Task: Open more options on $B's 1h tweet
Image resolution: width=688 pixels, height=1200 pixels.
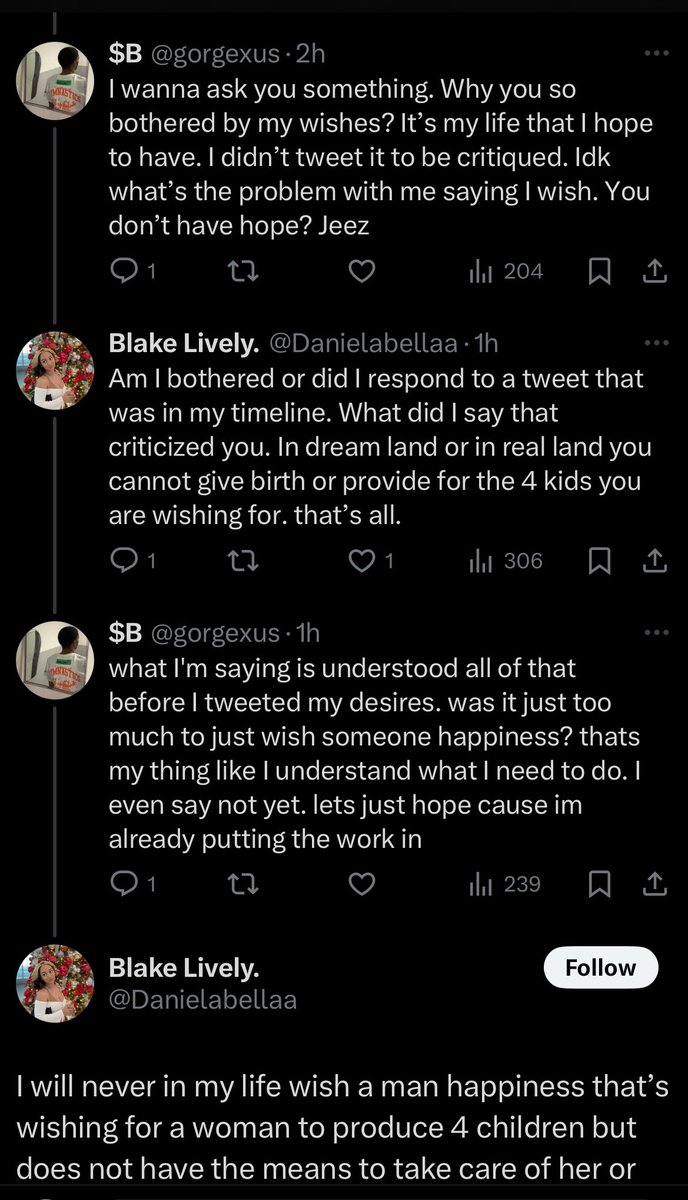Action: coord(655,633)
